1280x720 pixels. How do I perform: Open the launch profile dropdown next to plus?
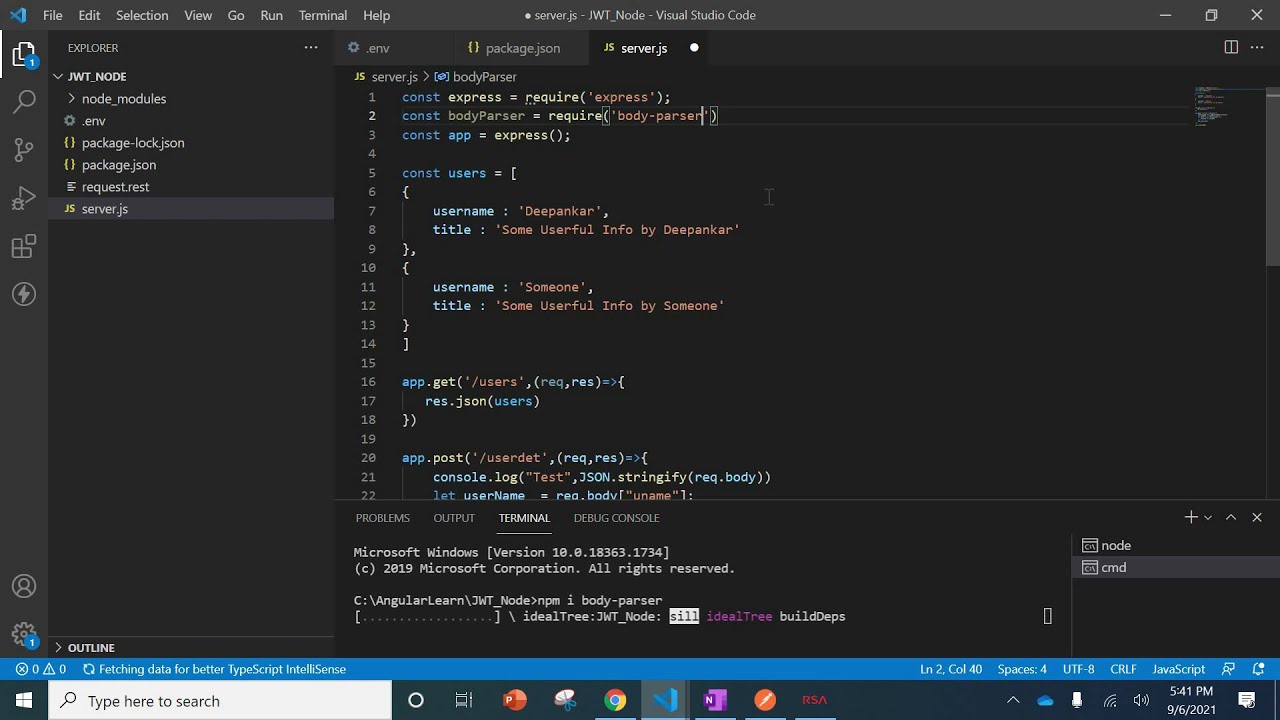[1208, 518]
